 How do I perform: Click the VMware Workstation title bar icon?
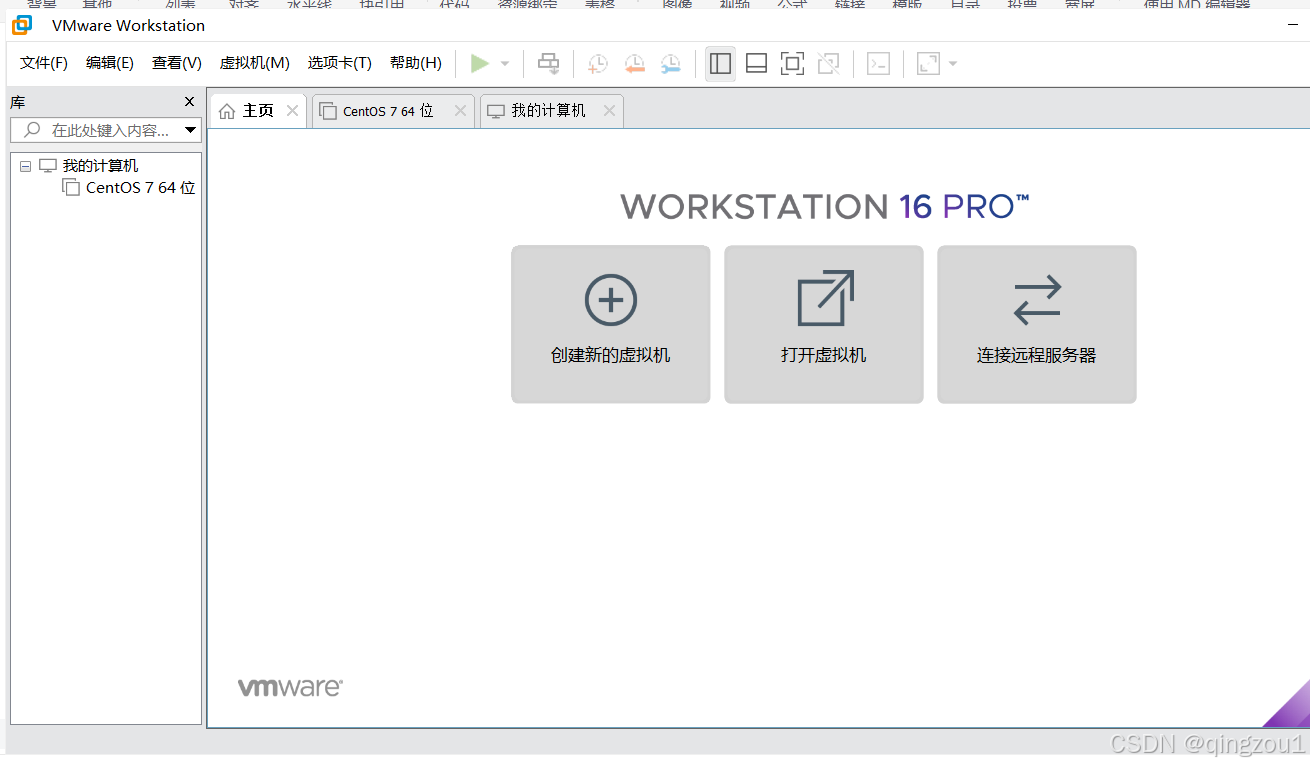[22, 25]
